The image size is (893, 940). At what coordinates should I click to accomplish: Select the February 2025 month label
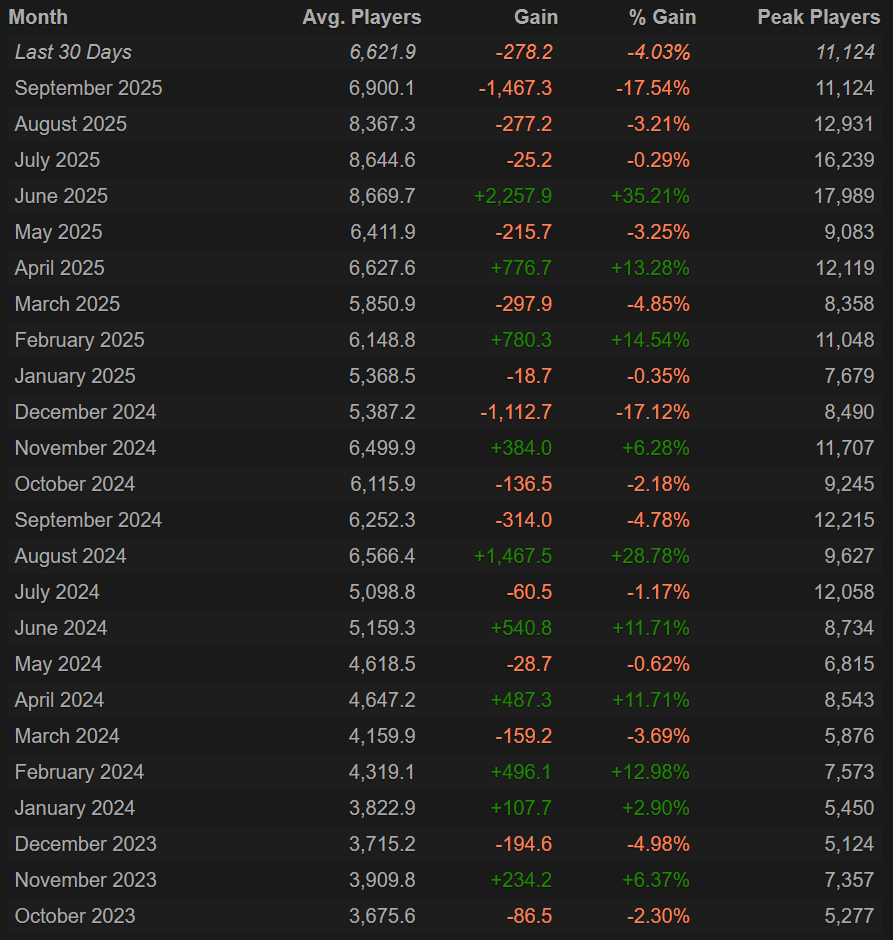point(79,340)
